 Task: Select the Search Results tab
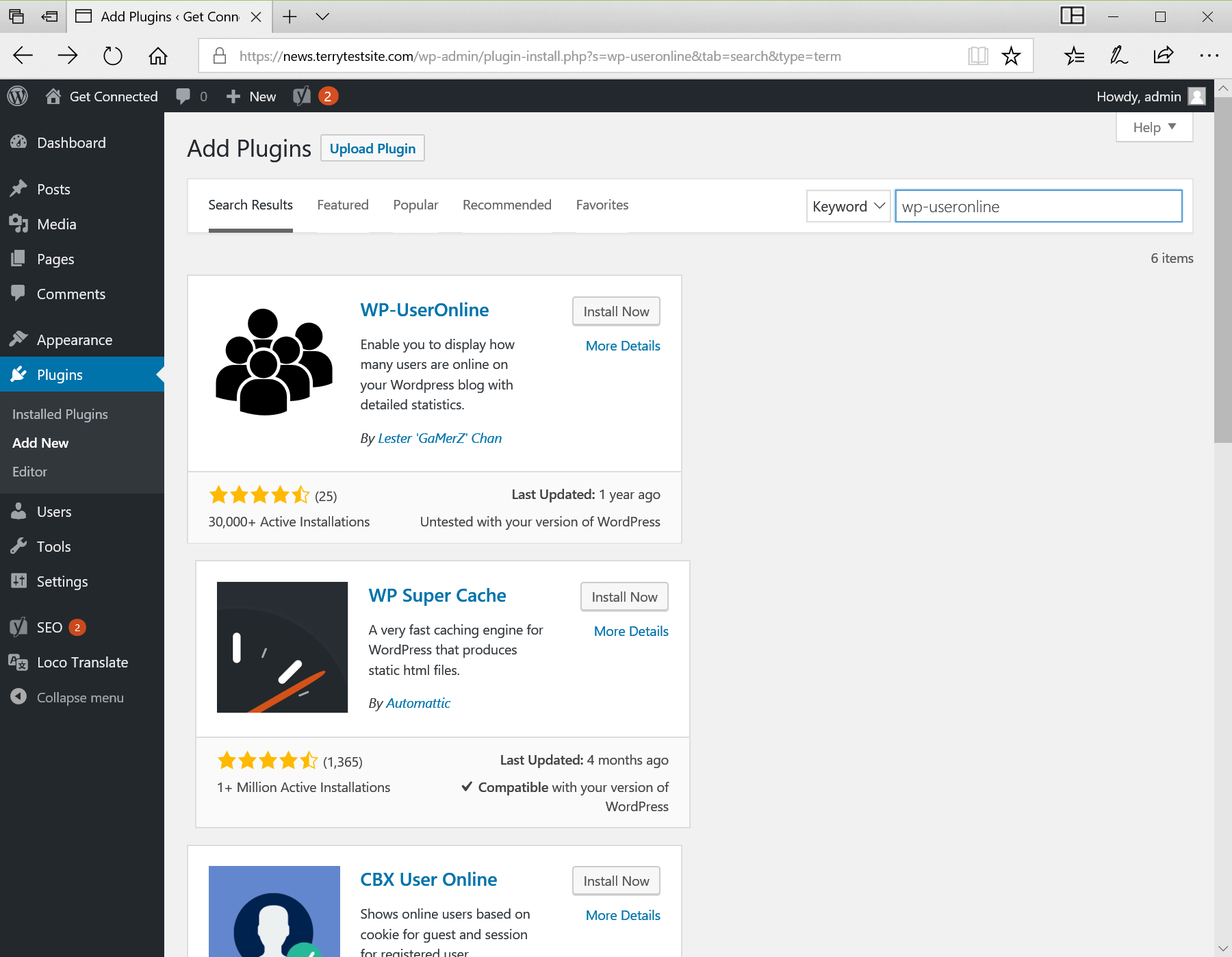(x=251, y=205)
